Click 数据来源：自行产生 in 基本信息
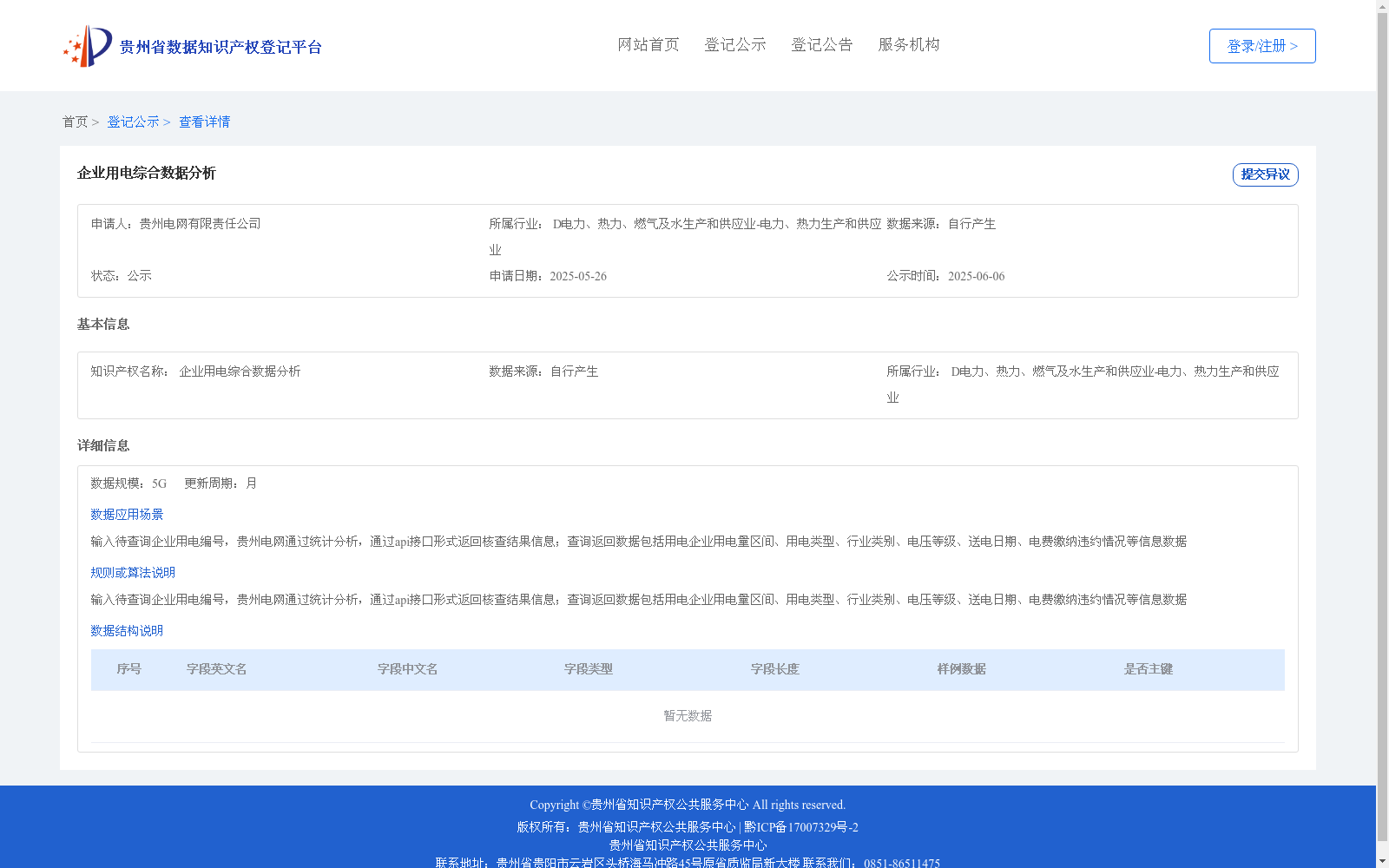Image resolution: width=1389 pixels, height=868 pixels. [543, 372]
